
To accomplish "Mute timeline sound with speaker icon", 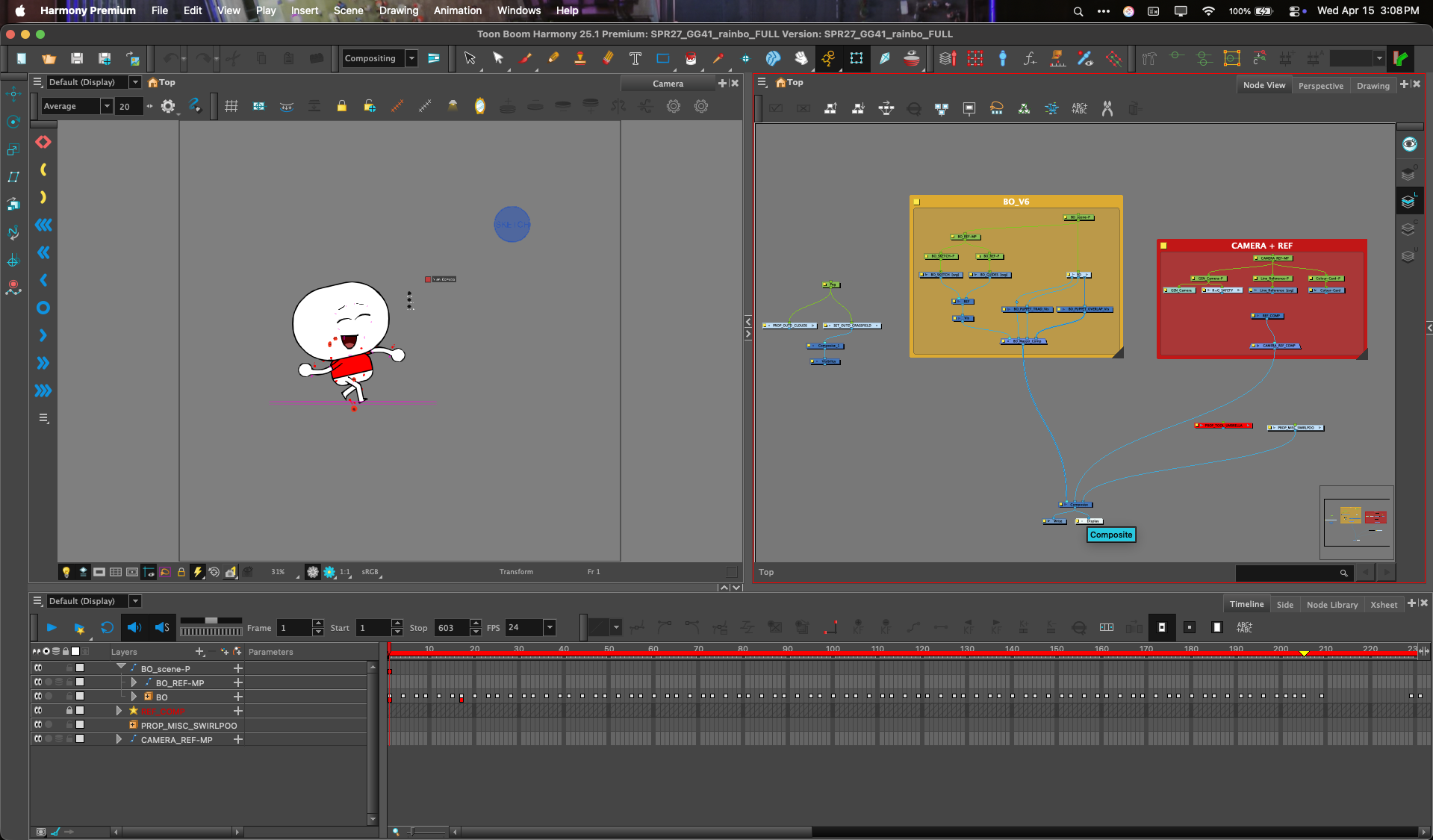I will click(x=134, y=628).
